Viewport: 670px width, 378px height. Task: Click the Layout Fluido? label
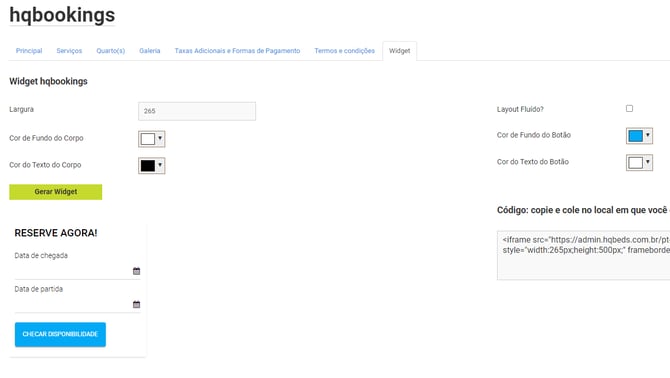pos(520,109)
